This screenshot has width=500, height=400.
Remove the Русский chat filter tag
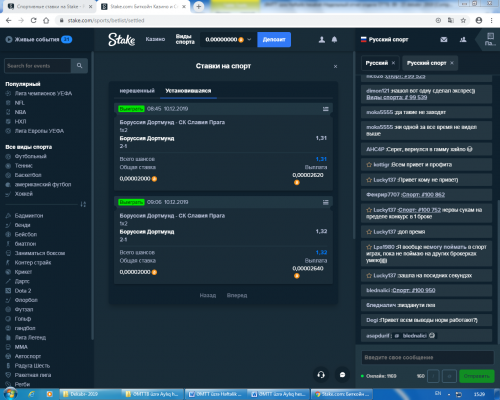tap(393, 63)
